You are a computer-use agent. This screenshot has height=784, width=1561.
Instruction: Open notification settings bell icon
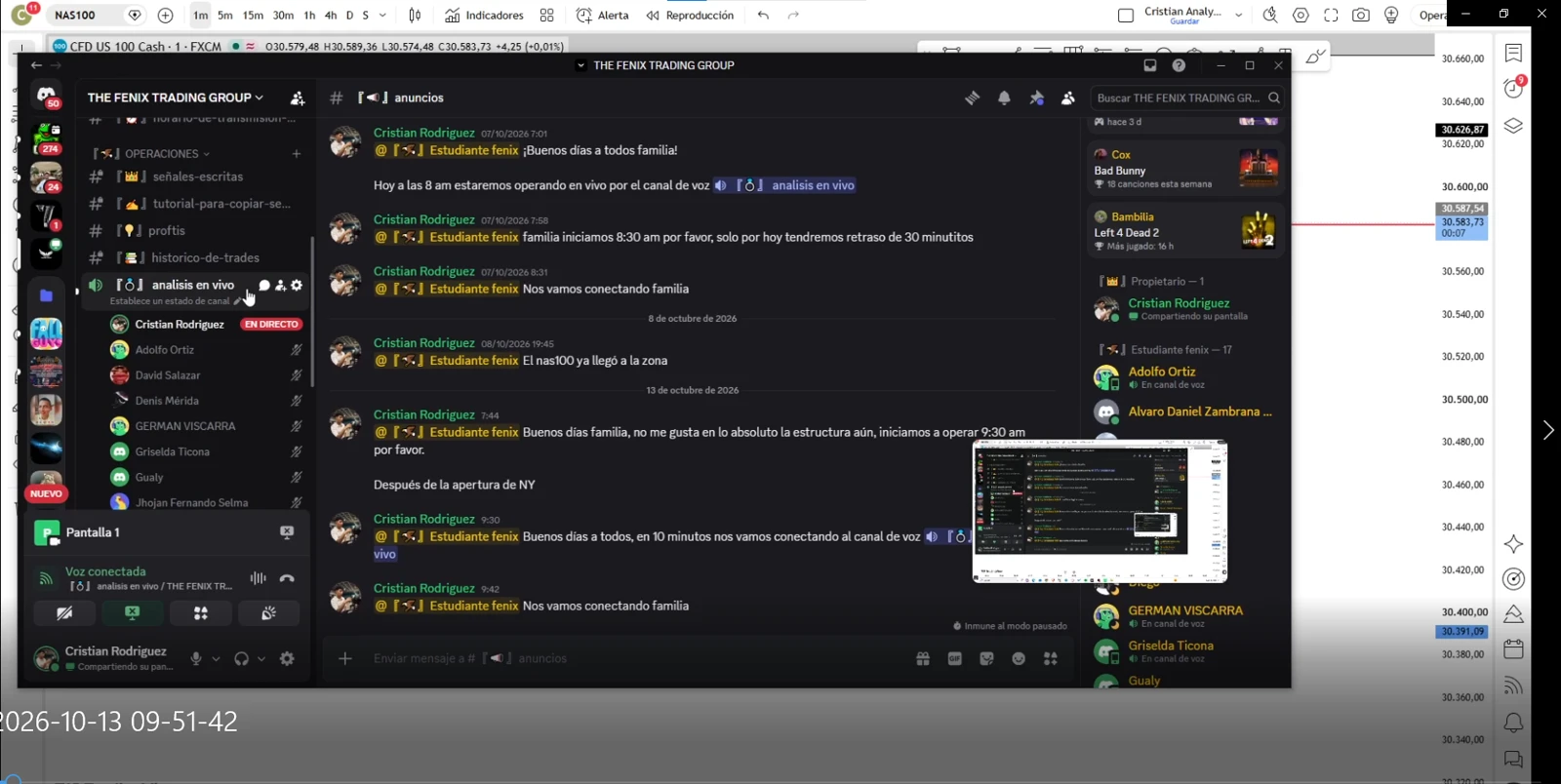click(1004, 98)
